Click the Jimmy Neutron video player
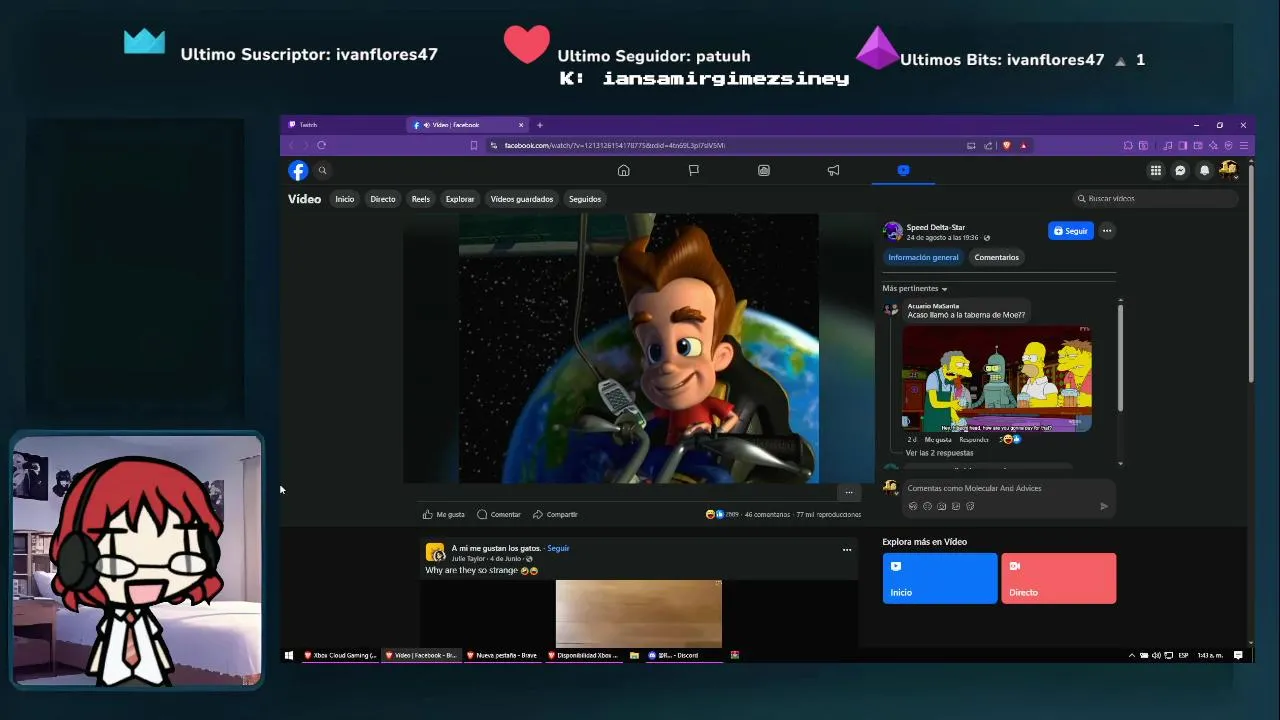Viewport: 1280px width, 720px height. tap(639, 348)
